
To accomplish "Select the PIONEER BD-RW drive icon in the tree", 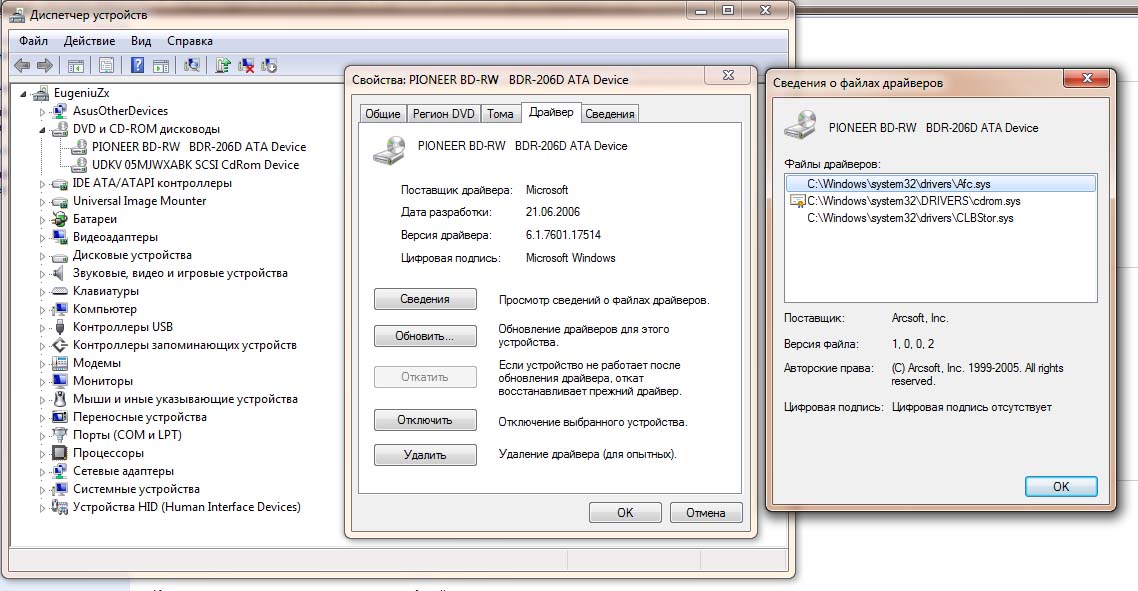I will pyautogui.click(x=78, y=147).
